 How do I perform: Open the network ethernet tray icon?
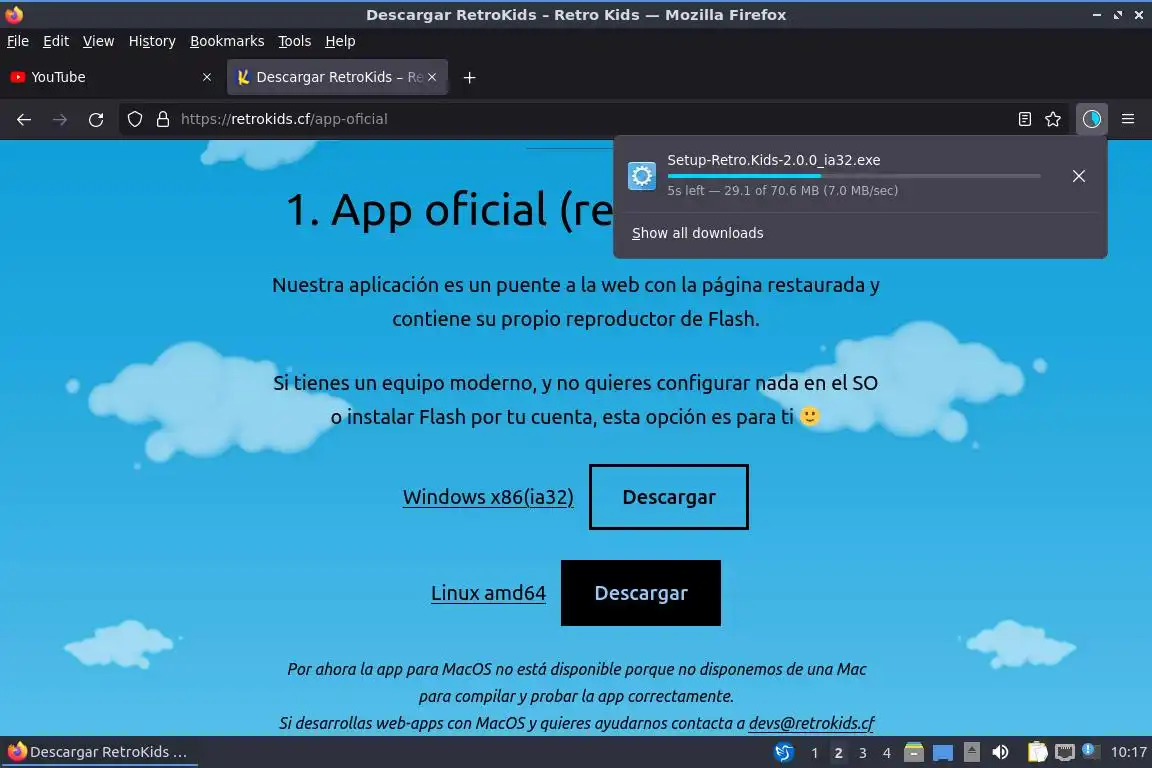(x=1065, y=753)
